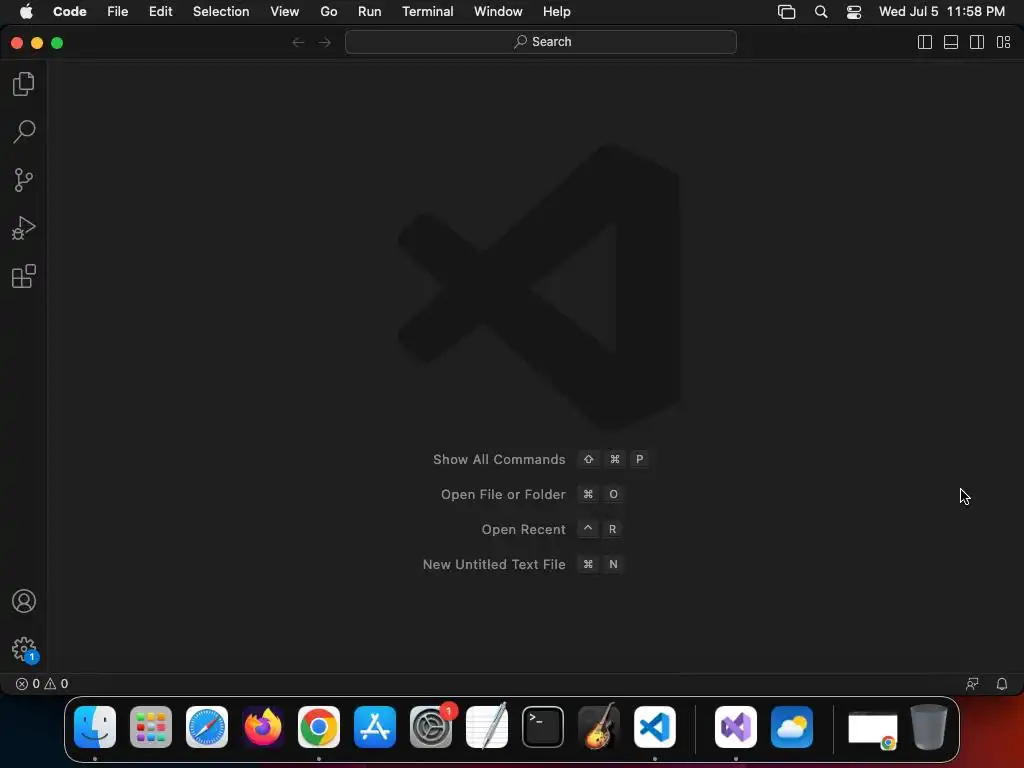Image resolution: width=1024 pixels, height=768 pixels.
Task: Open the Manage gear with update badge
Action: pyautogui.click(x=25, y=650)
